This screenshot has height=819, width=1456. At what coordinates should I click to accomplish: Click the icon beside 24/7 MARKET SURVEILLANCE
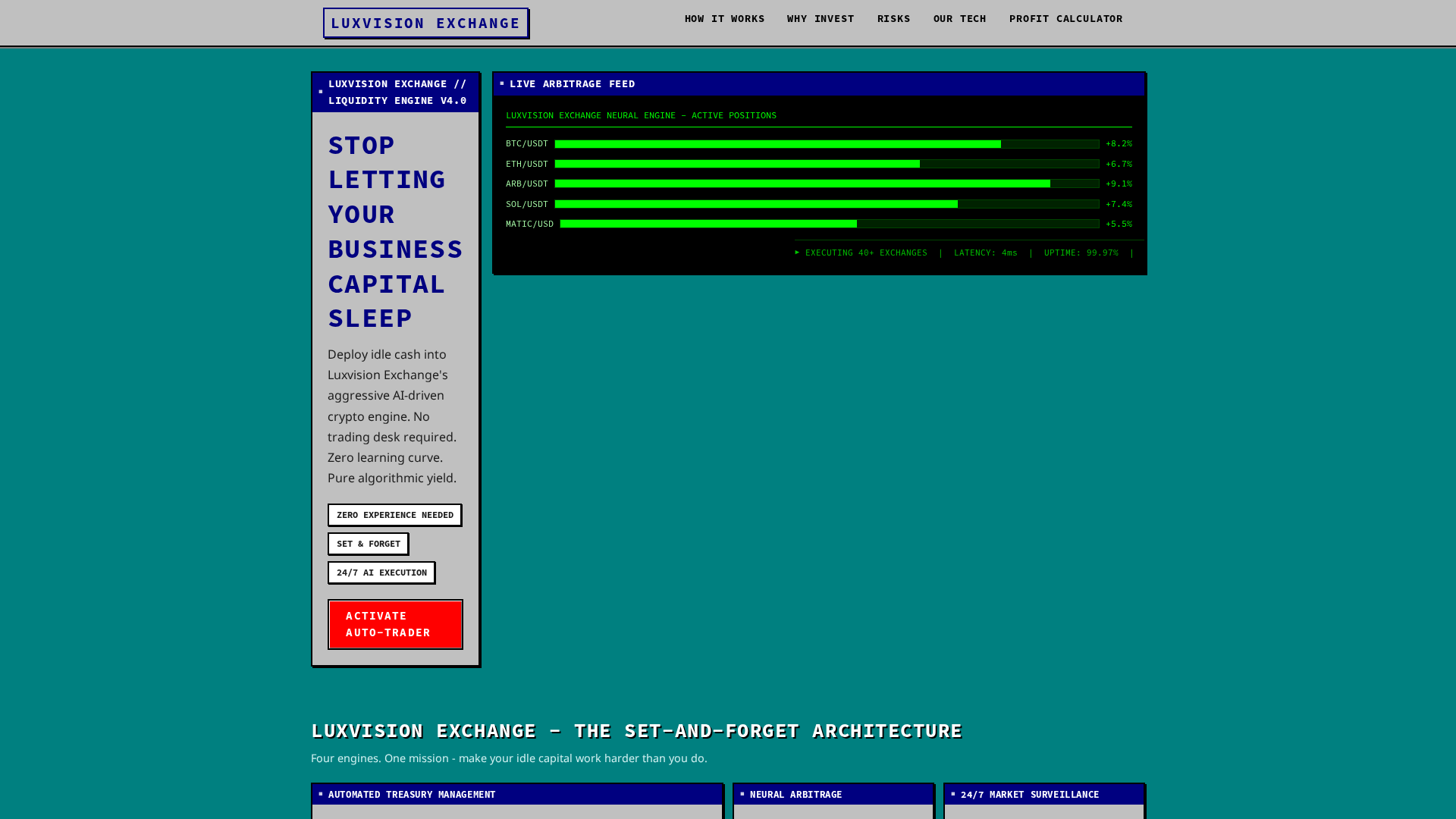[x=954, y=794]
